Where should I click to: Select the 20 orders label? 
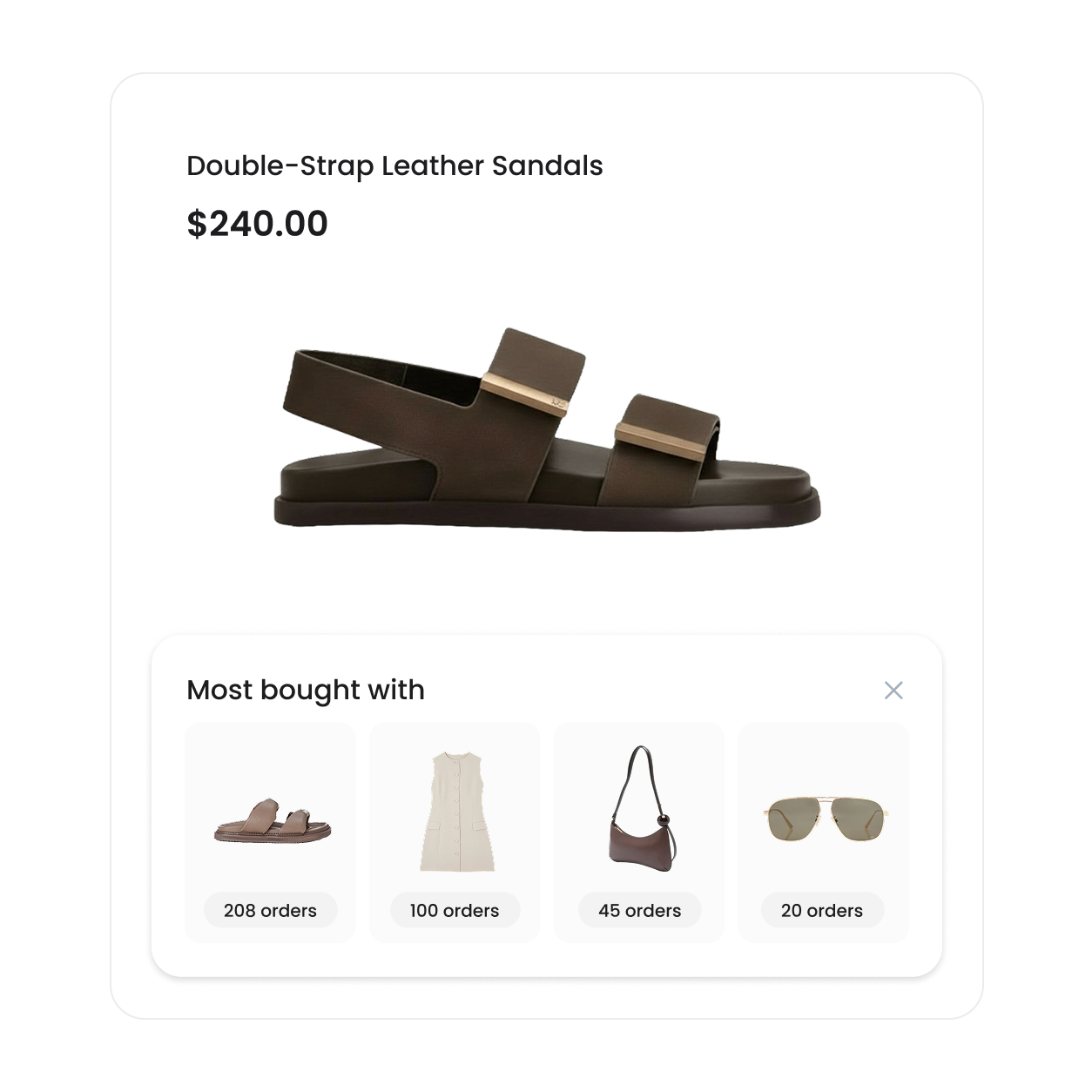coord(822,910)
